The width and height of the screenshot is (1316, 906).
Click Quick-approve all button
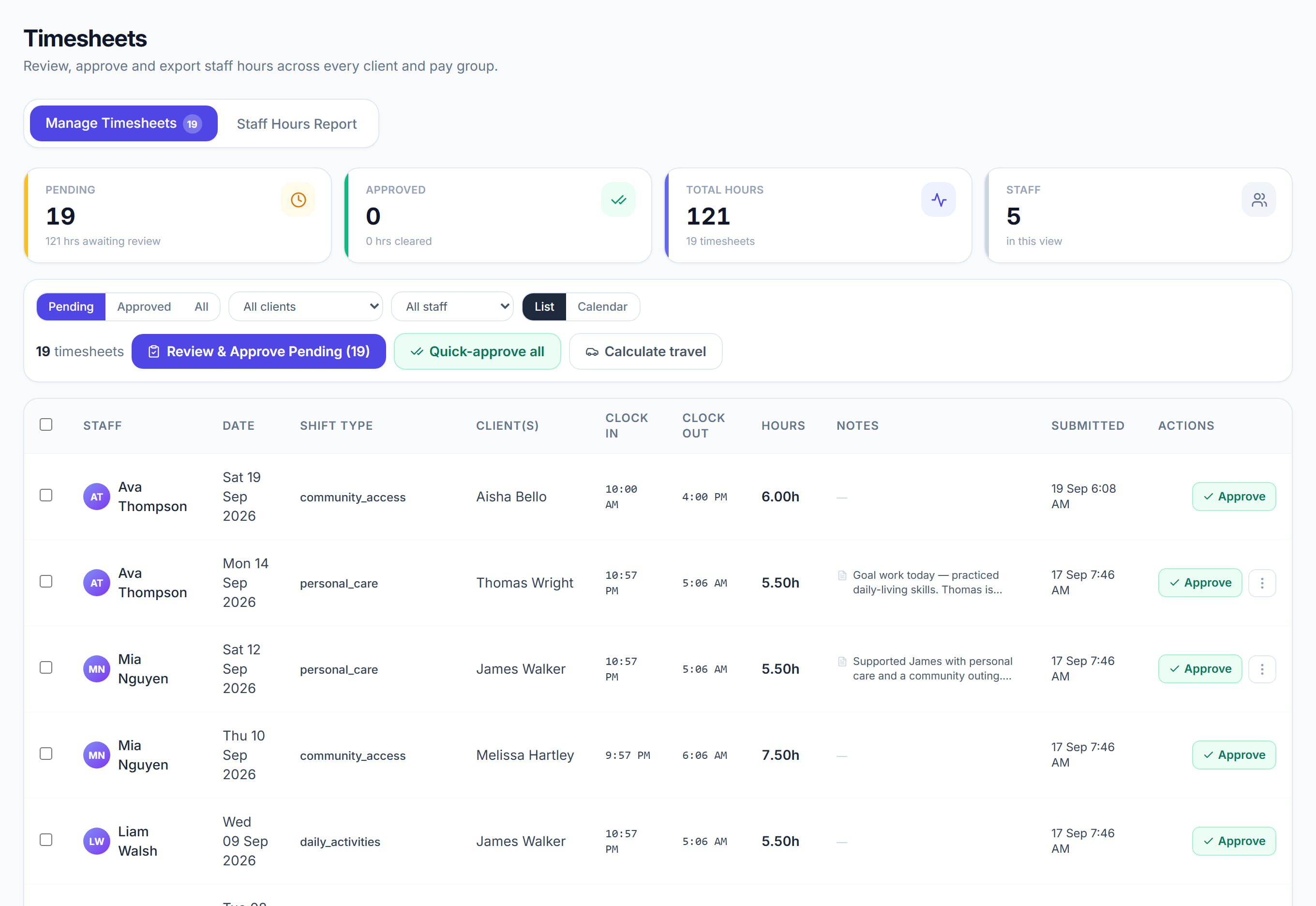477,351
